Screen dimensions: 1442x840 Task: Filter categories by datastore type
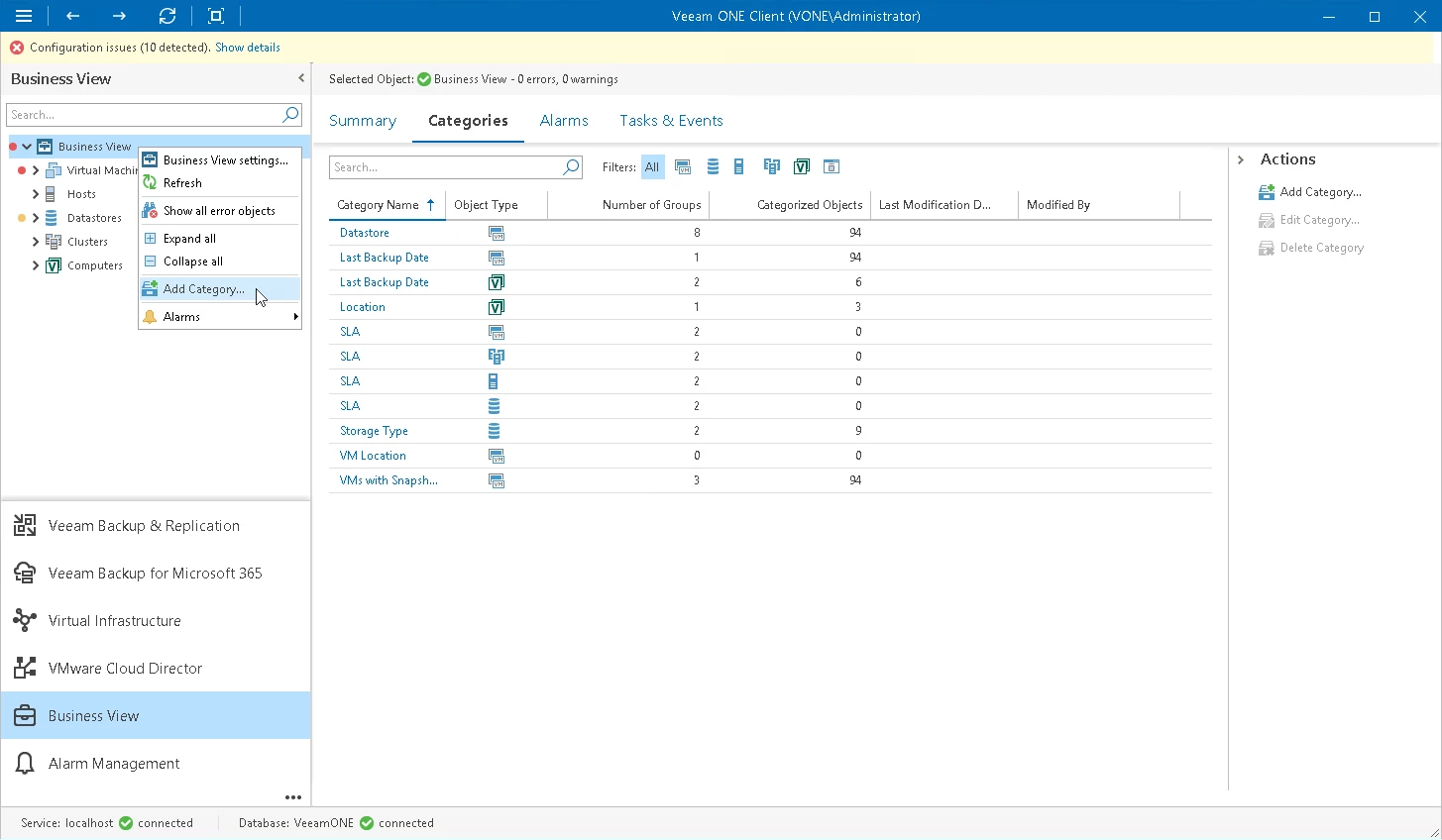713,167
